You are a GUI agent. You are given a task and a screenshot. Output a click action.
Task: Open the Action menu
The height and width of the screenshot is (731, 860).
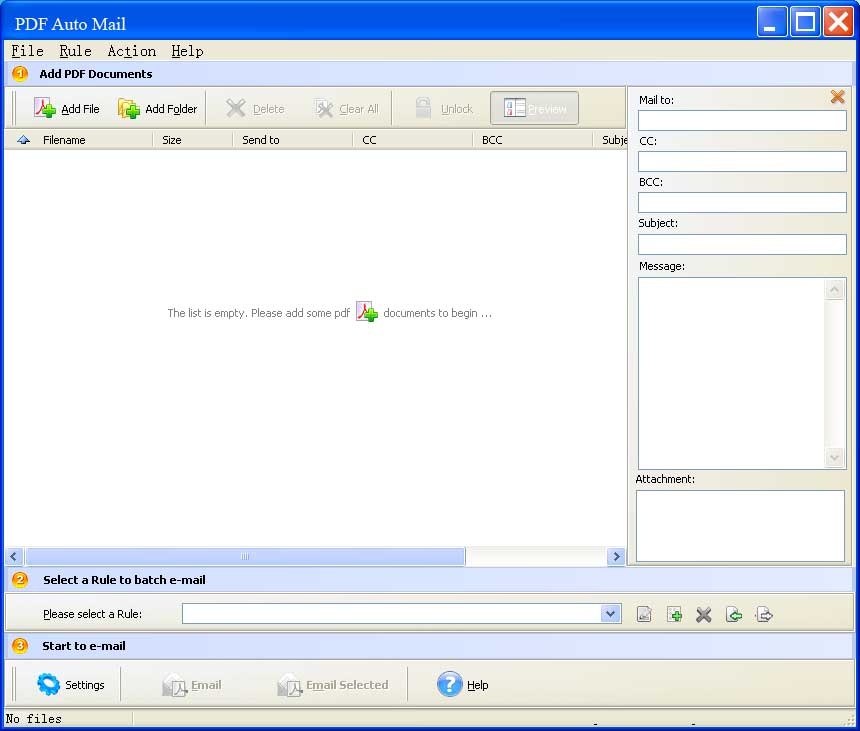click(132, 51)
